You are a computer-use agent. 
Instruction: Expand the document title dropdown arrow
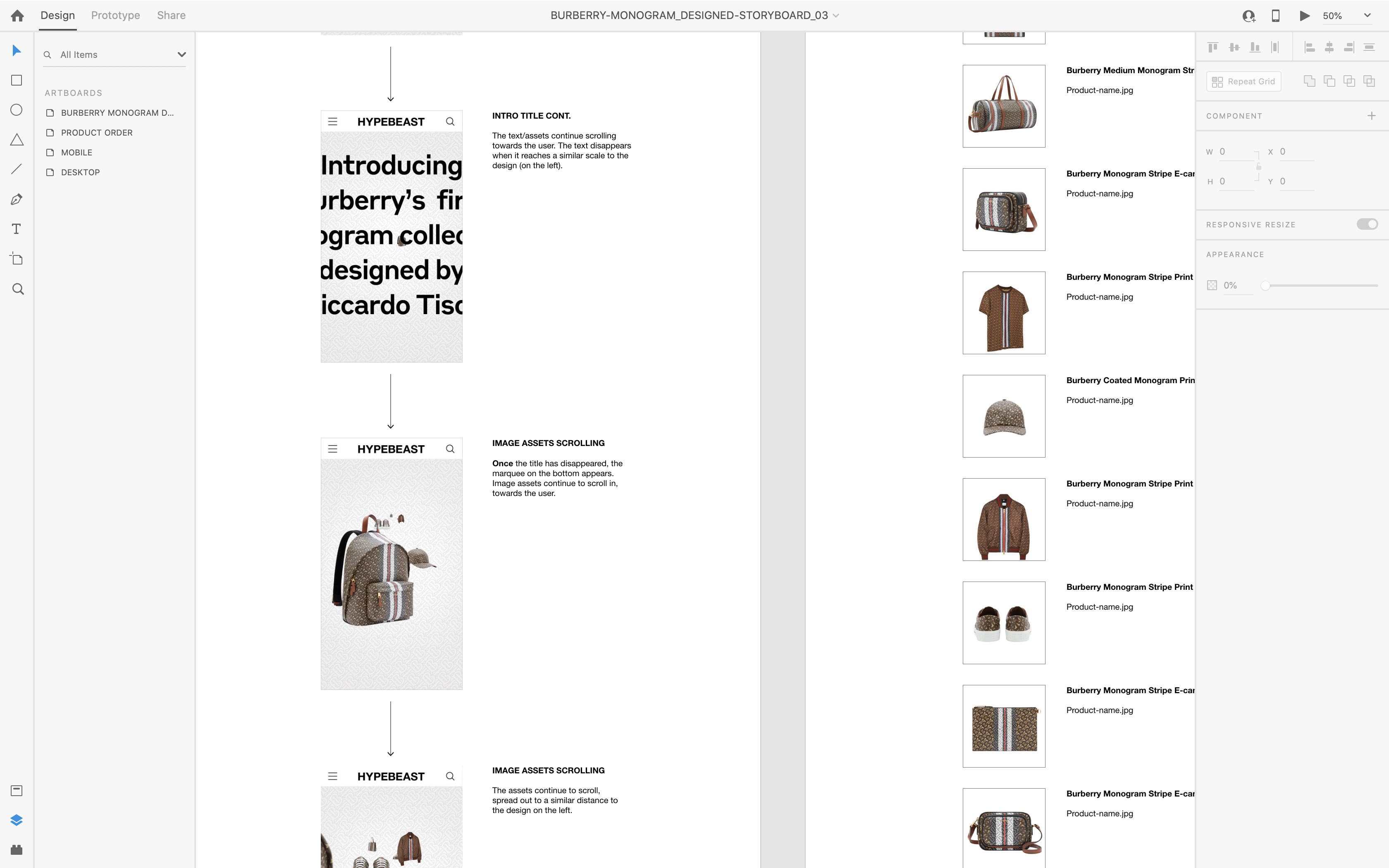[x=836, y=16]
